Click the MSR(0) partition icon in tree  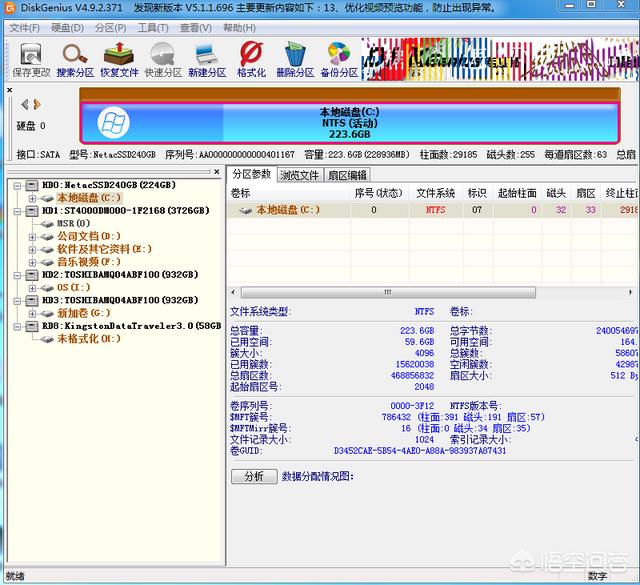coord(47,224)
